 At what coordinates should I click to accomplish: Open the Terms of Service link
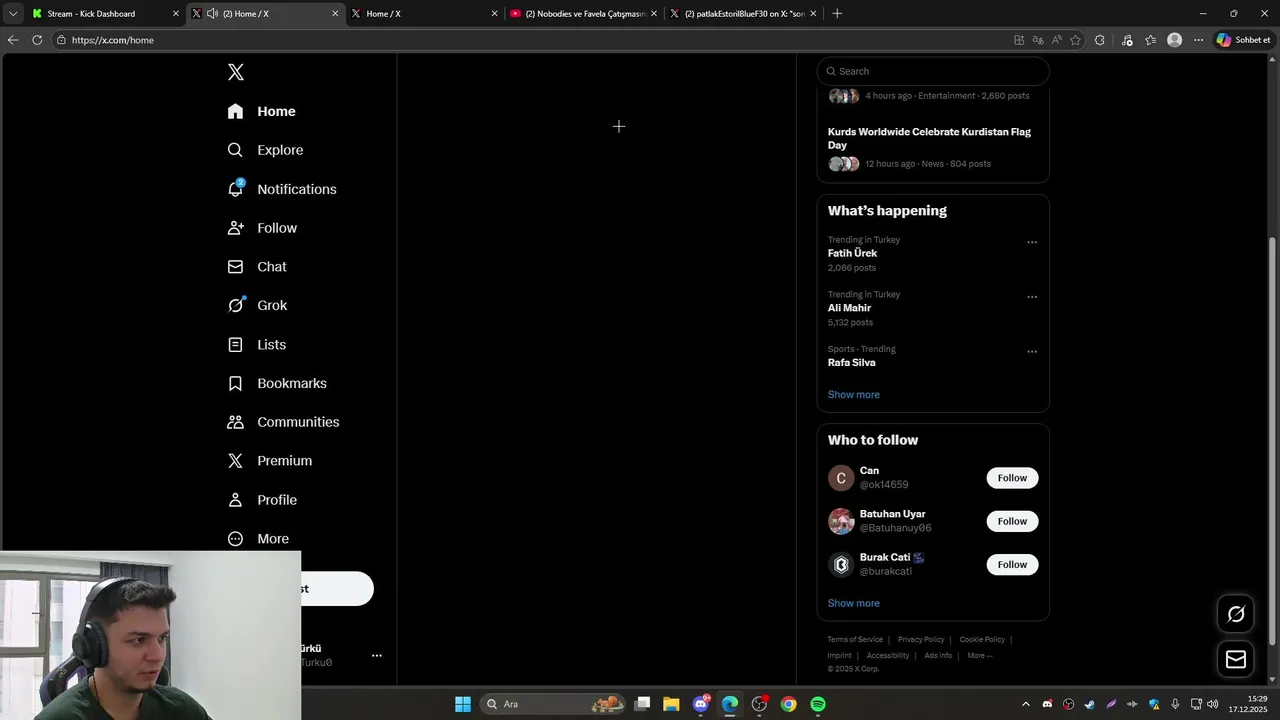point(855,640)
